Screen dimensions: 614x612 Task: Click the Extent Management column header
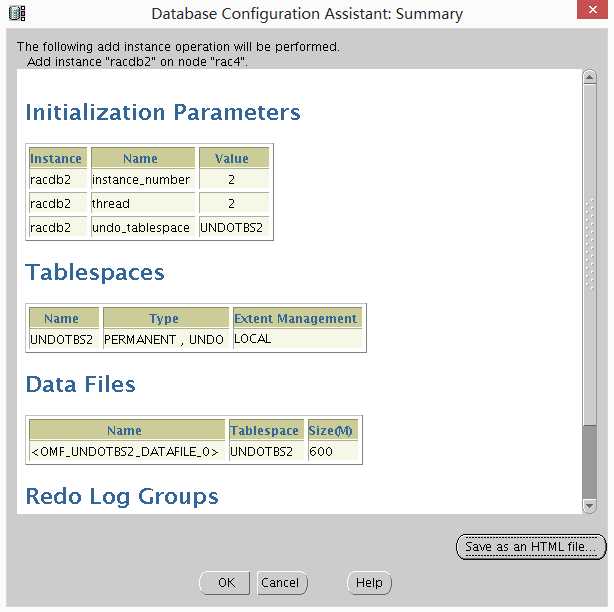pyautogui.click(x=295, y=318)
